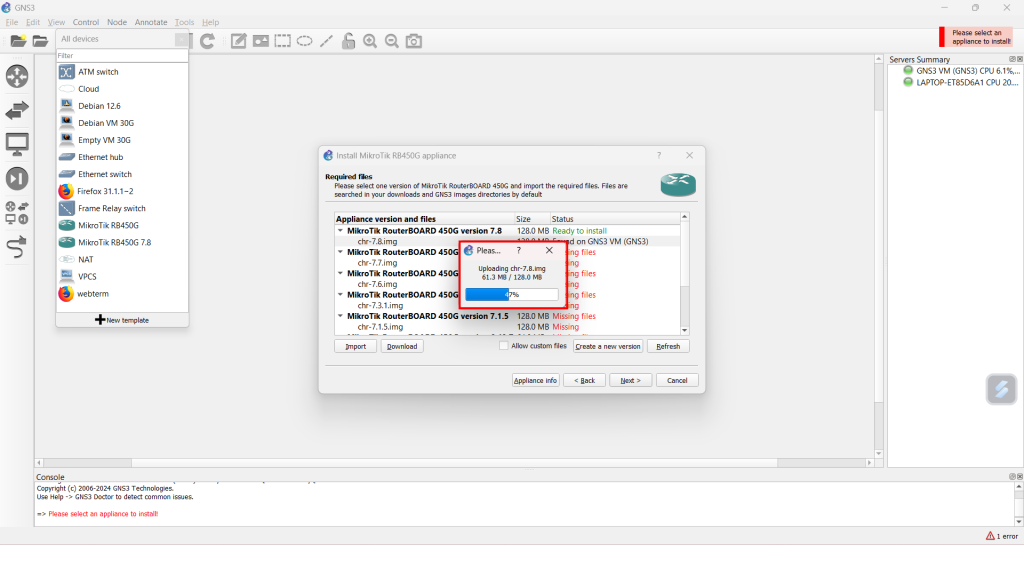Browse routers in the left device toolbar
This screenshot has height=576, width=1024.
click(x=17, y=76)
